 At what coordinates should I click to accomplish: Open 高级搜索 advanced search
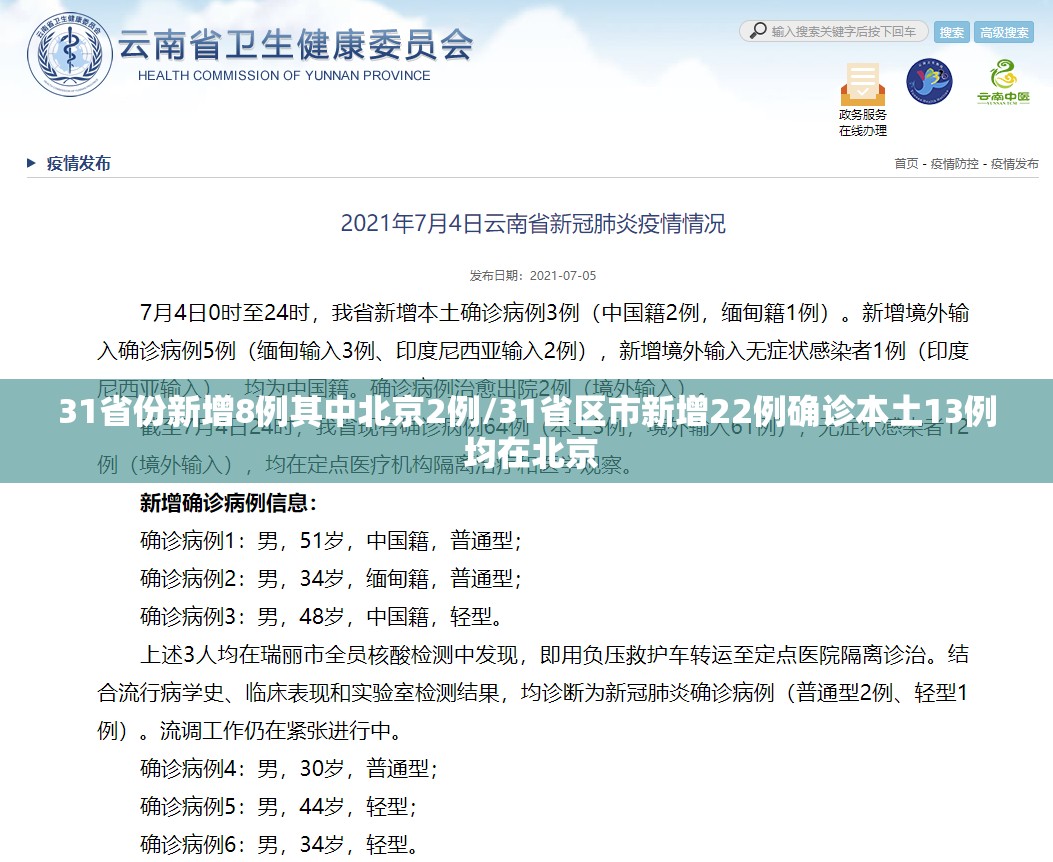click(1004, 32)
